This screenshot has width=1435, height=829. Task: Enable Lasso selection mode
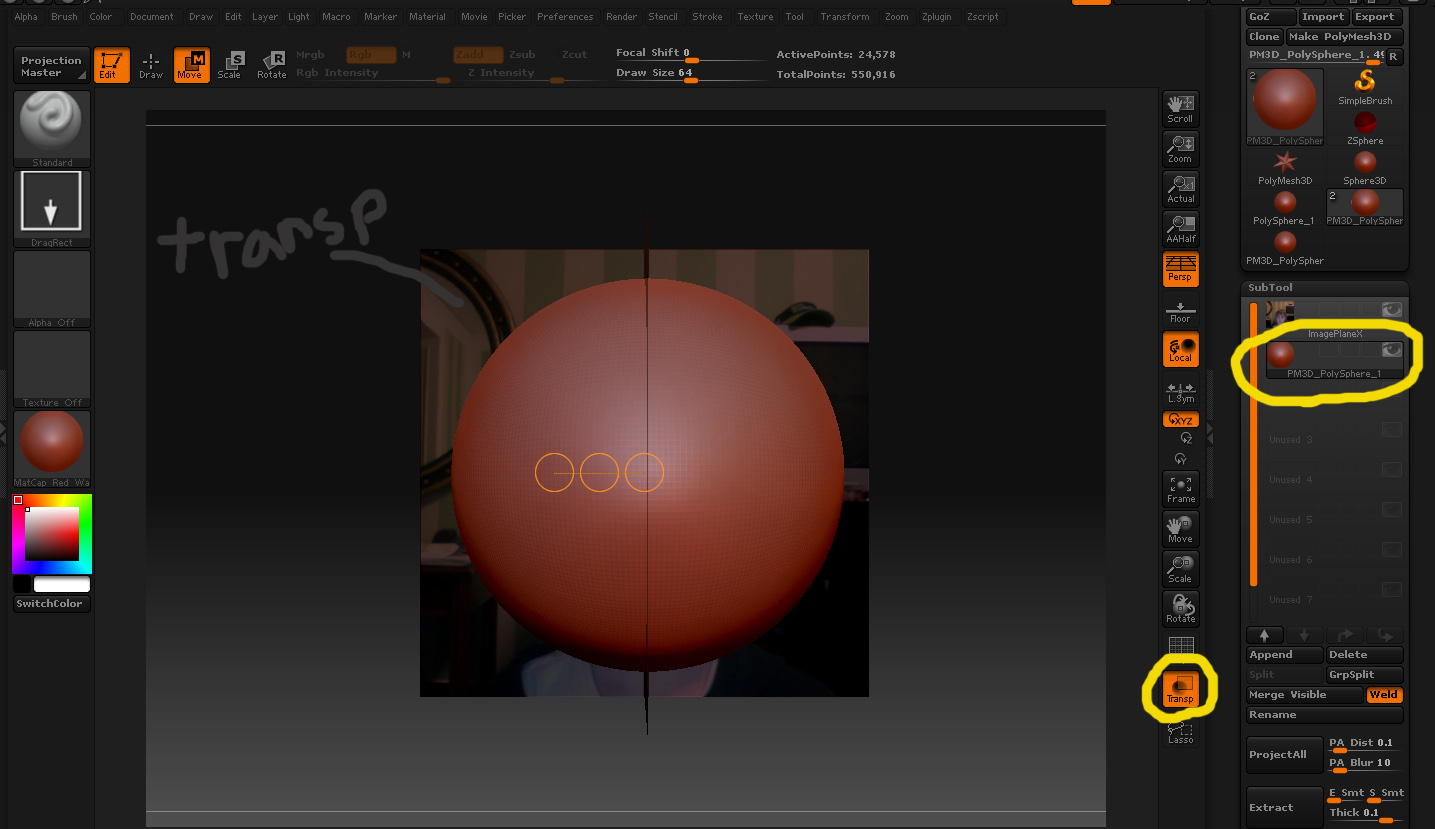click(1180, 733)
